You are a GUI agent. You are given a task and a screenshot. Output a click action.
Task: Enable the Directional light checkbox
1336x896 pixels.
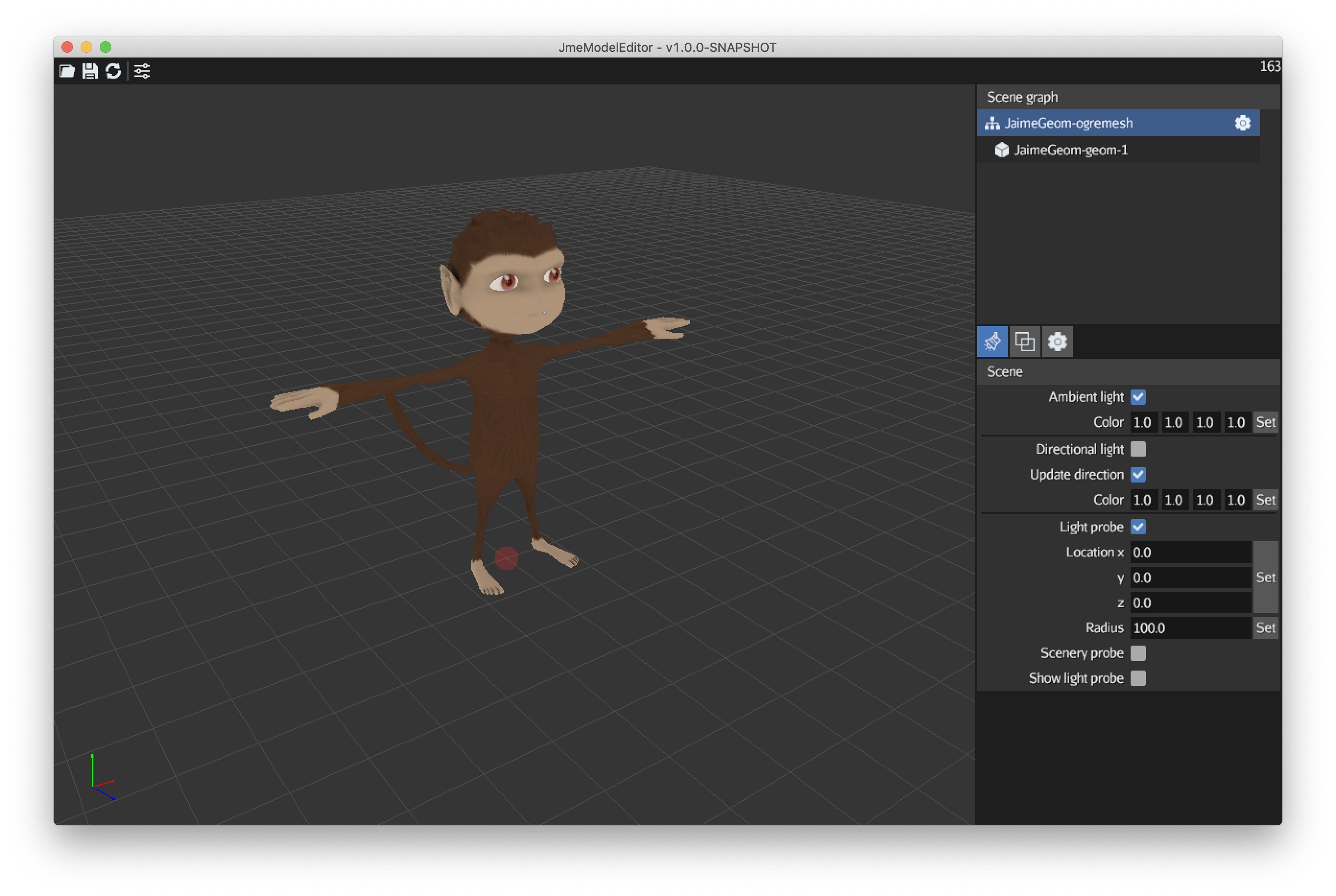click(1138, 449)
